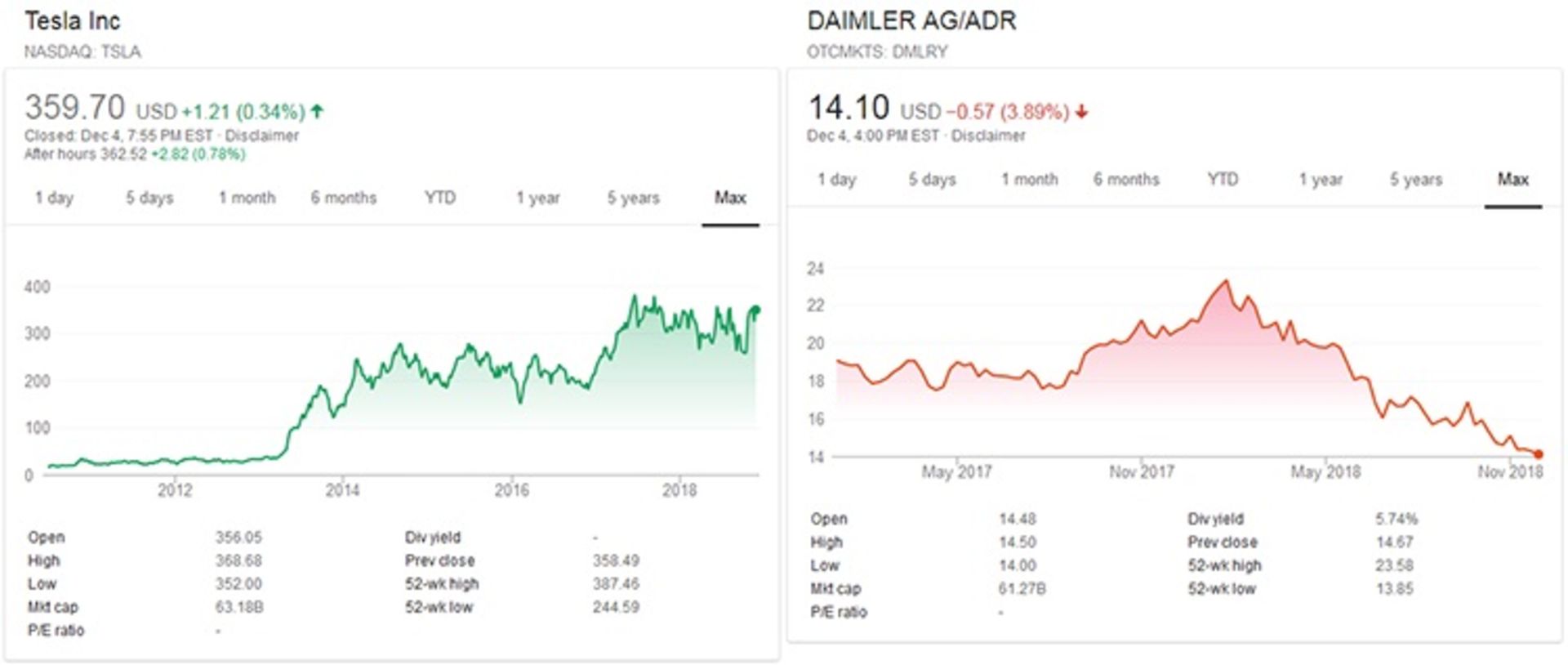Click Tesla's Max range tab
The width and height of the screenshot is (1568, 665).
[x=730, y=198]
